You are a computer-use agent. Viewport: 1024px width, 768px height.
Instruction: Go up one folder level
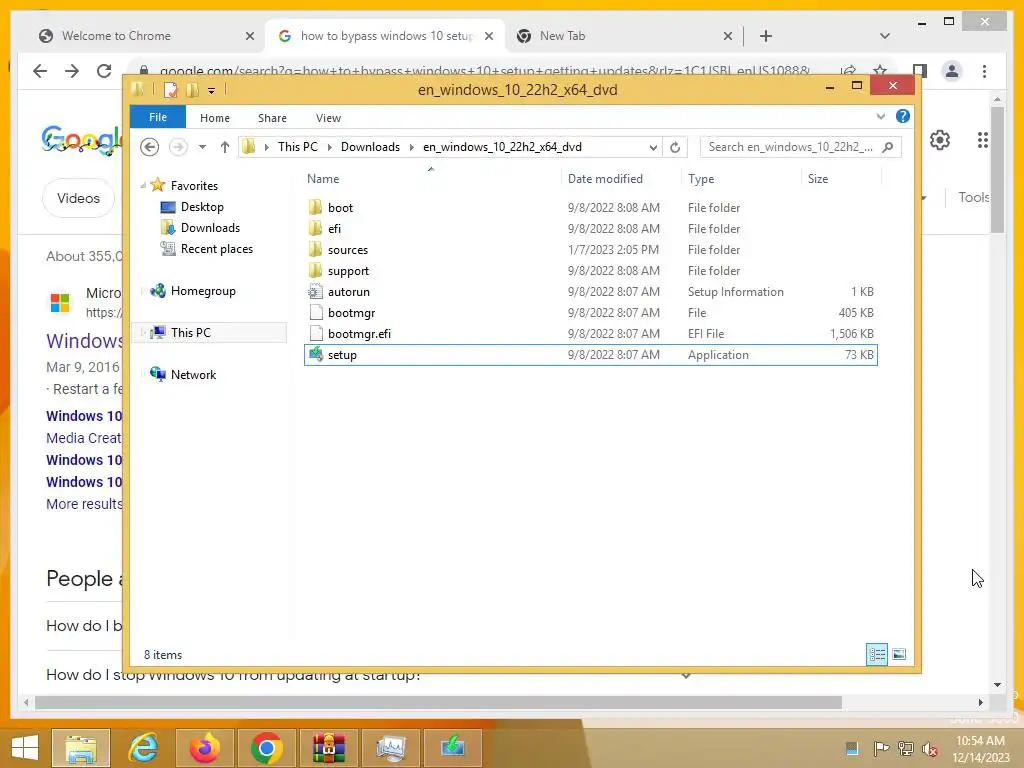point(225,147)
